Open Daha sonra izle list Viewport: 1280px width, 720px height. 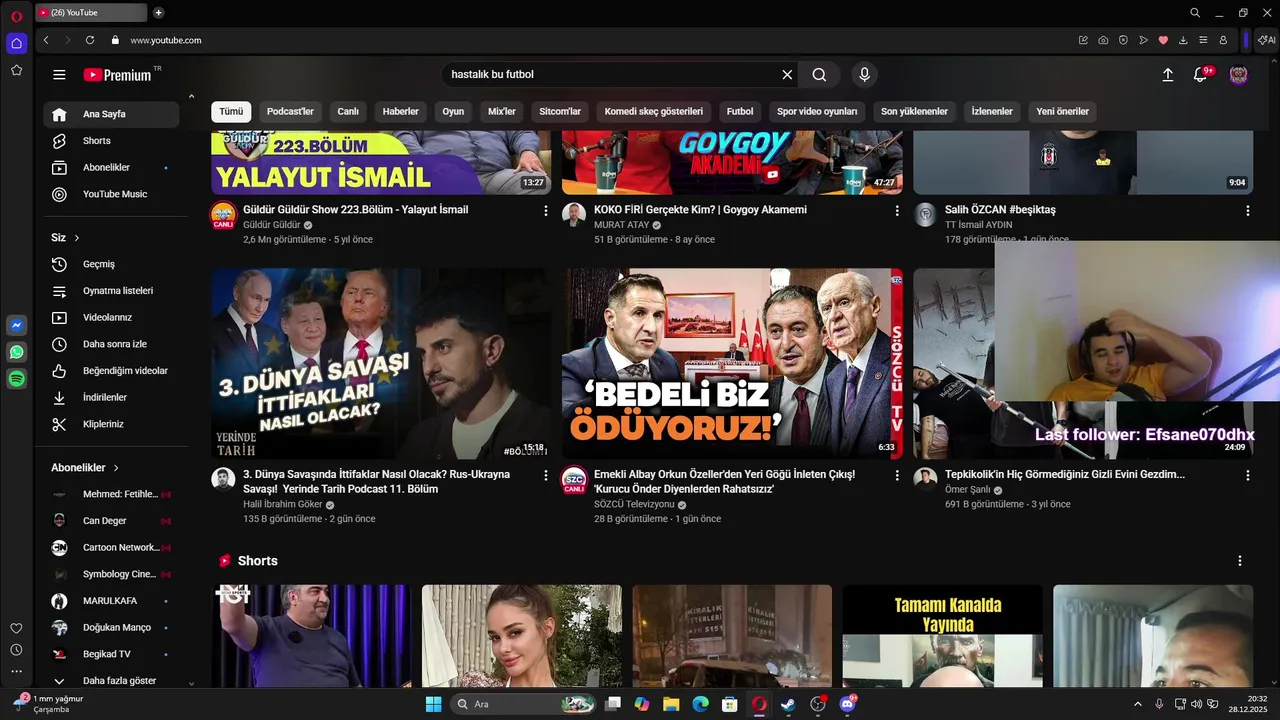(x=111, y=344)
